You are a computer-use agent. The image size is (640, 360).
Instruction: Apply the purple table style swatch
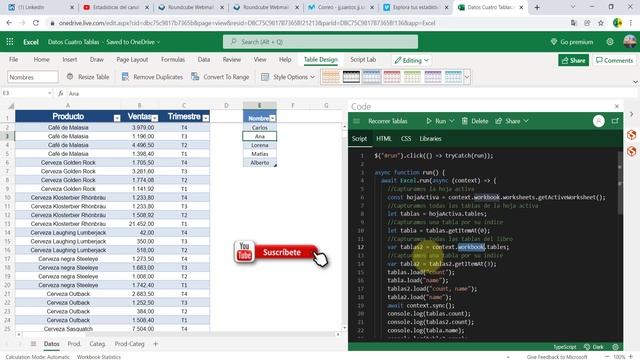433,76
